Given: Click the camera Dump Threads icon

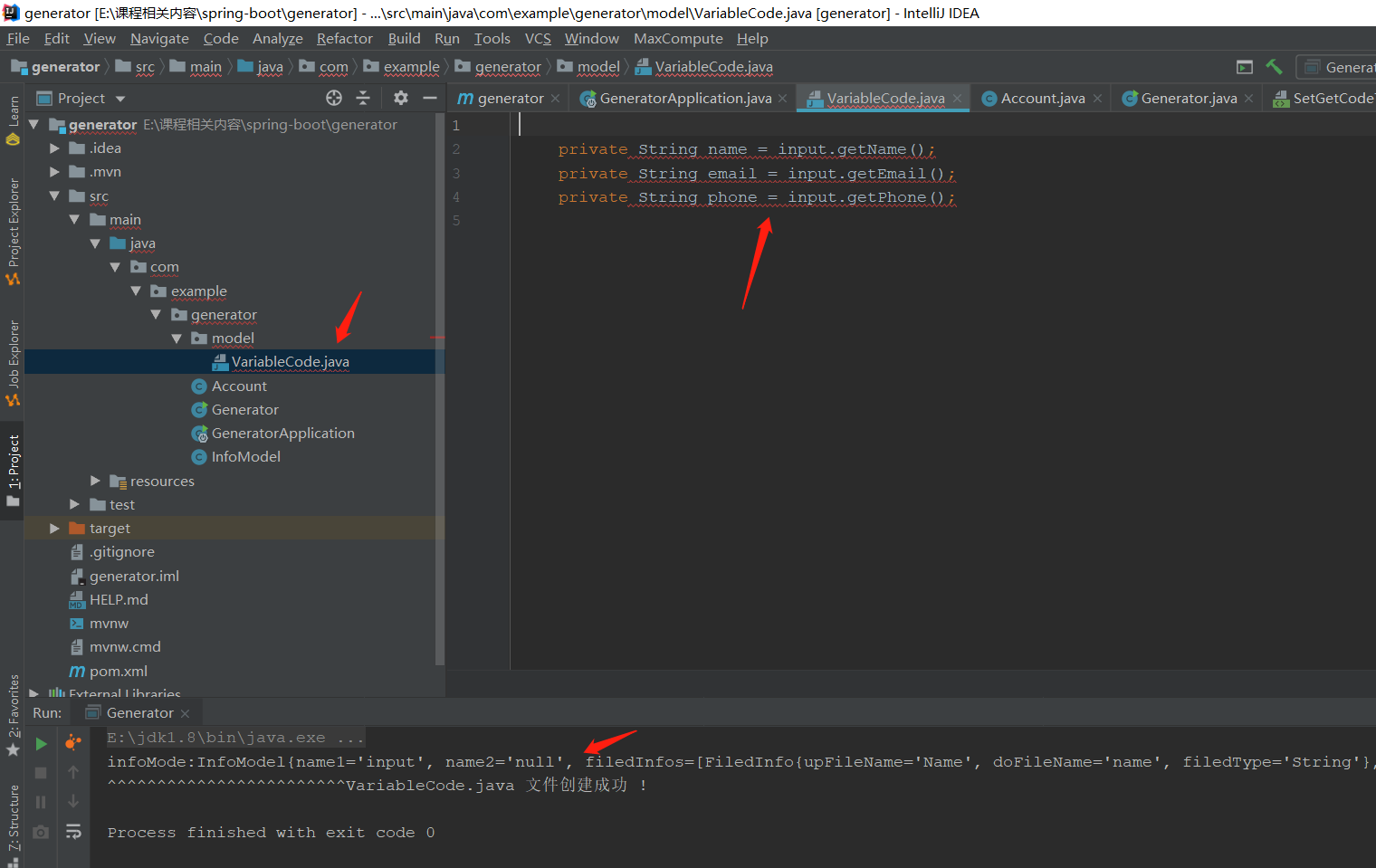Looking at the screenshot, I should (41, 832).
